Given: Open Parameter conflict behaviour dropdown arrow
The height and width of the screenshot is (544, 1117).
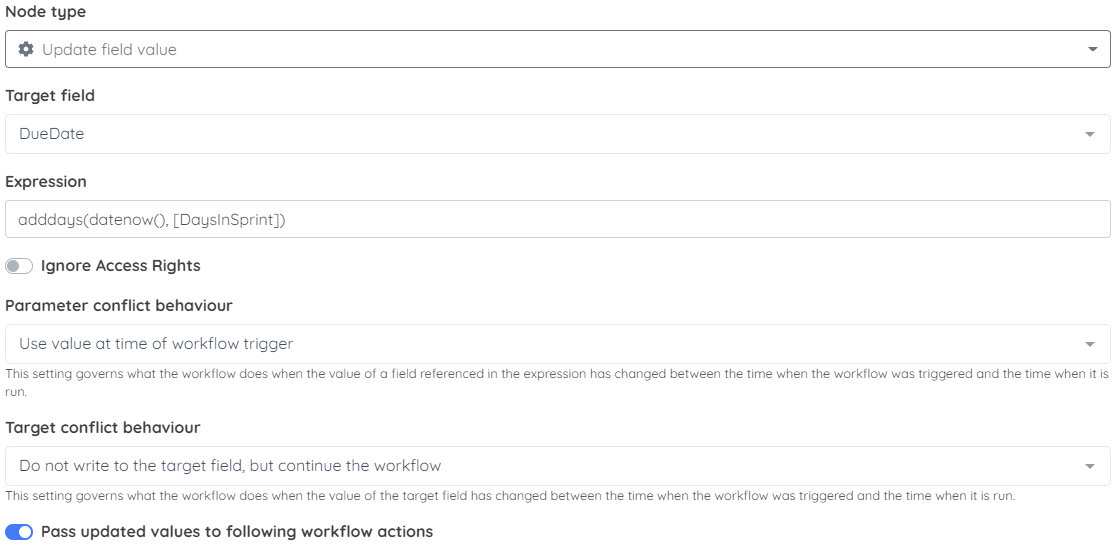Looking at the screenshot, I should pos(1089,345).
